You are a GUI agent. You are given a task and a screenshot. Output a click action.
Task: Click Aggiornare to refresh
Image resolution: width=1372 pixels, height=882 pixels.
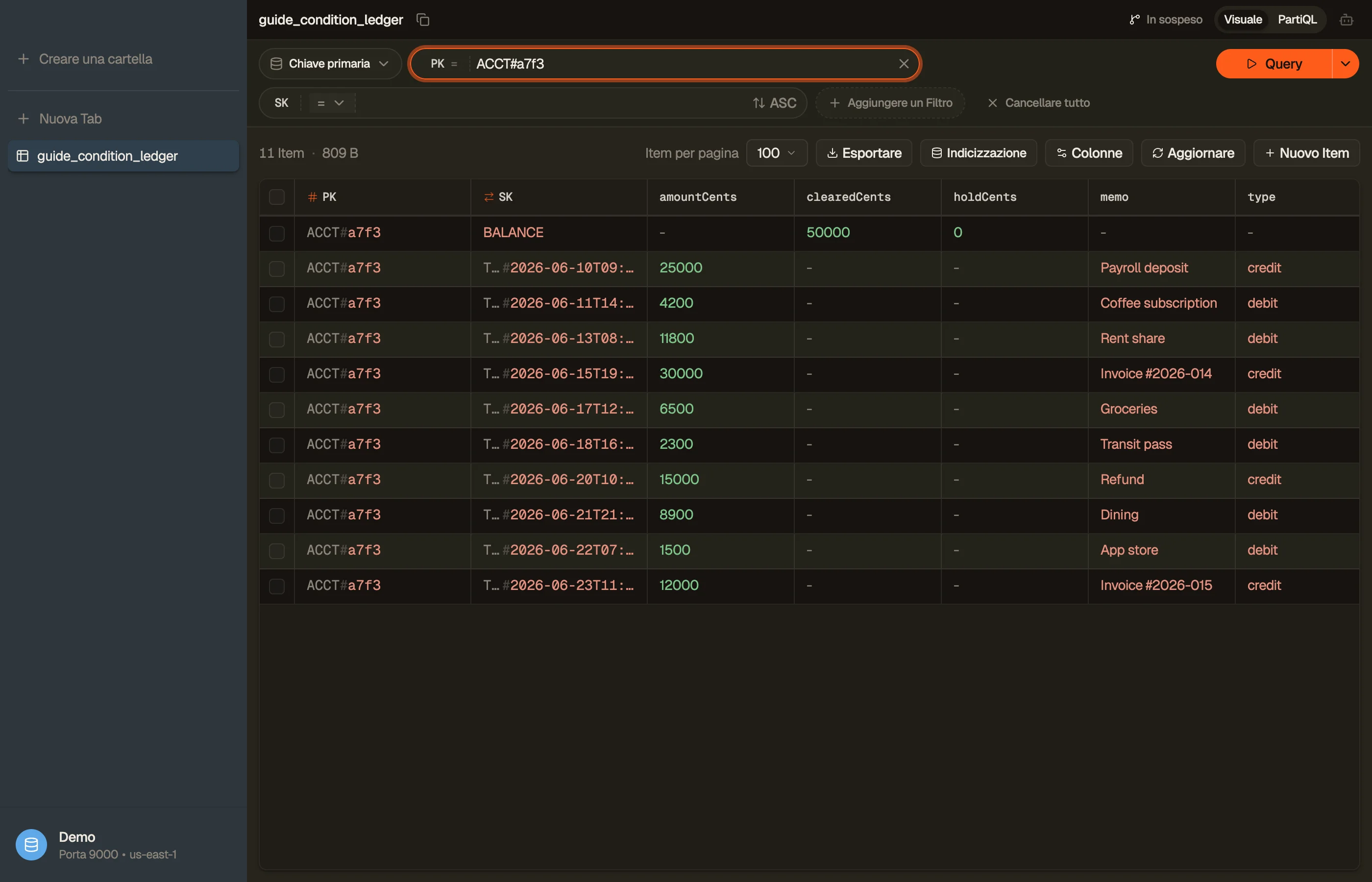[1193, 153]
